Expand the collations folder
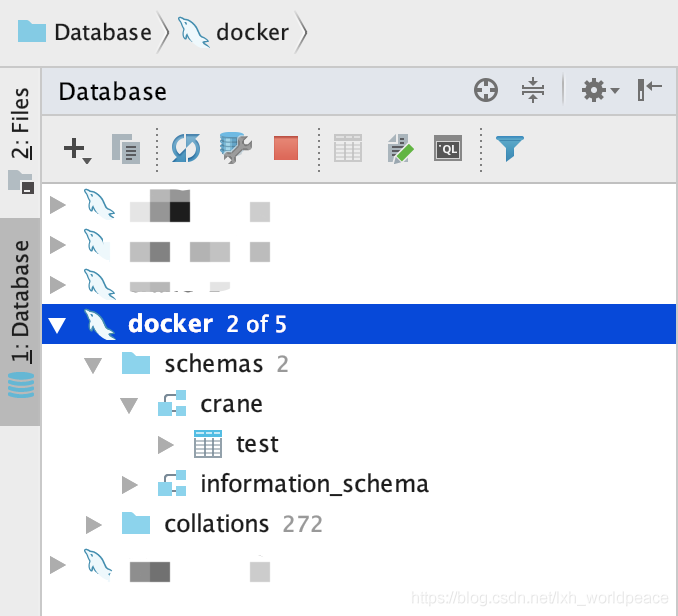Image resolution: width=678 pixels, height=616 pixels. (x=93, y=525)
